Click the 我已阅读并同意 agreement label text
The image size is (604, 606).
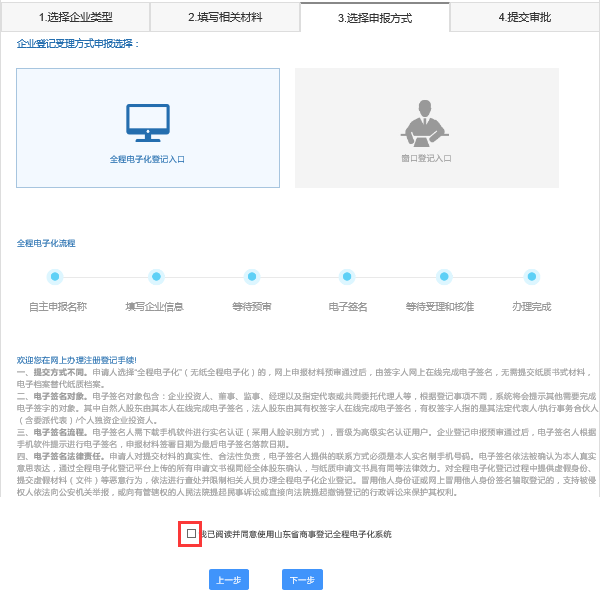[x=296, y=534]
